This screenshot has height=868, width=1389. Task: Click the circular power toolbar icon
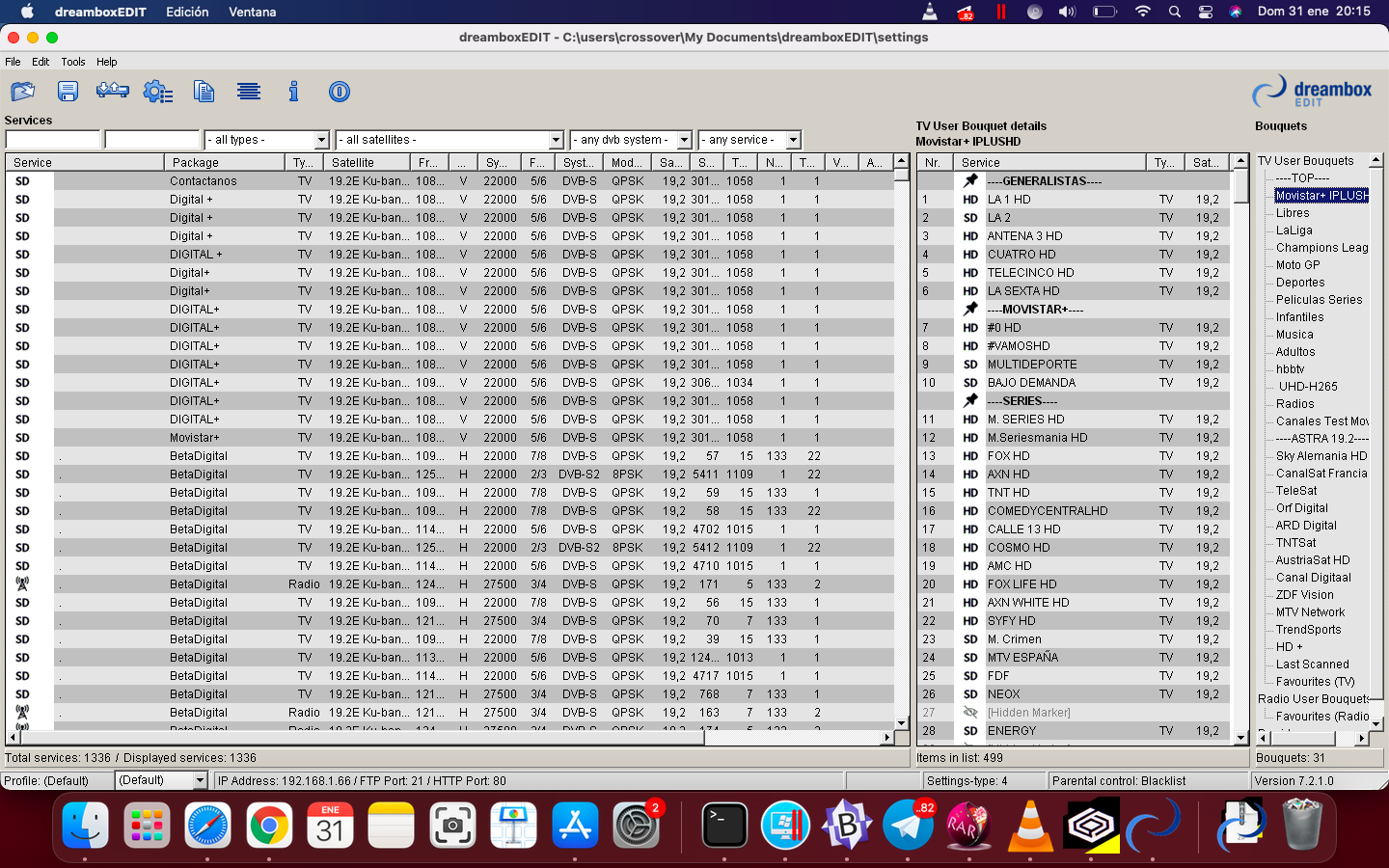[x=339, y=92]
